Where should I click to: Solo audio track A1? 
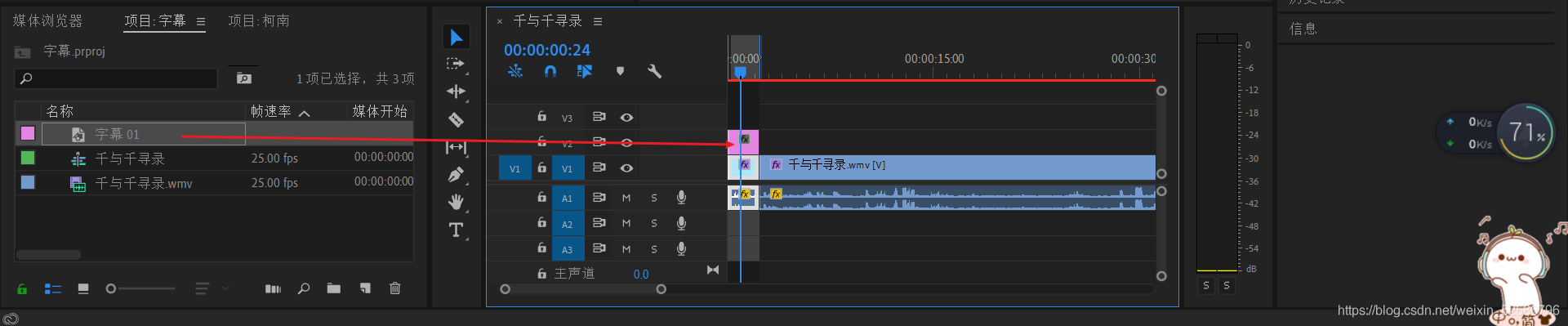point(654,198)
